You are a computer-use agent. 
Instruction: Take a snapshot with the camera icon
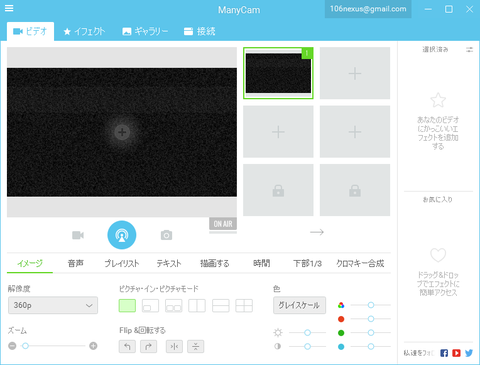pyautogui.click(x=166, y=235)
